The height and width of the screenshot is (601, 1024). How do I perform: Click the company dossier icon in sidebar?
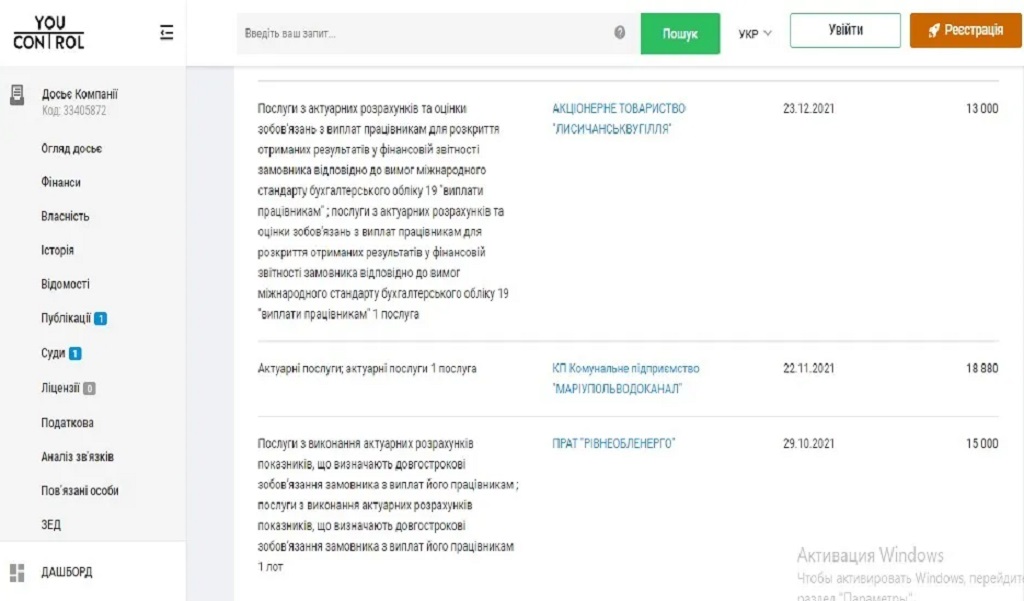(17, 95)
